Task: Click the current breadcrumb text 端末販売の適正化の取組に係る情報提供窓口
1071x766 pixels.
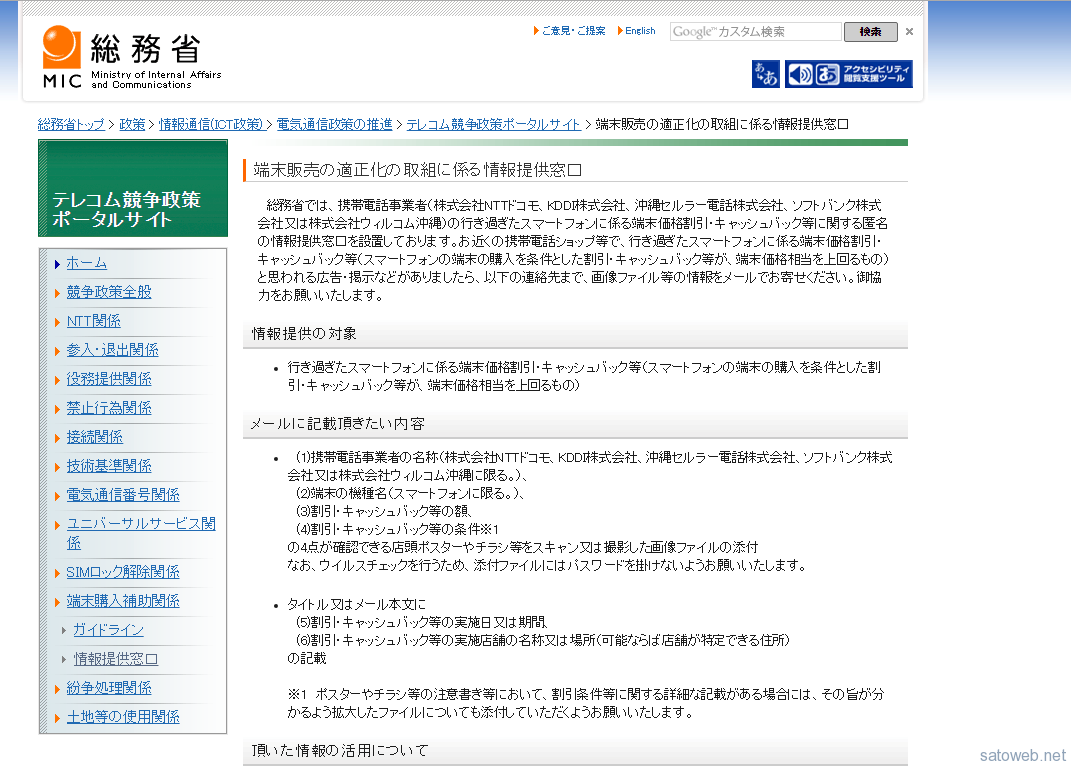Action: tap(722, 124)
